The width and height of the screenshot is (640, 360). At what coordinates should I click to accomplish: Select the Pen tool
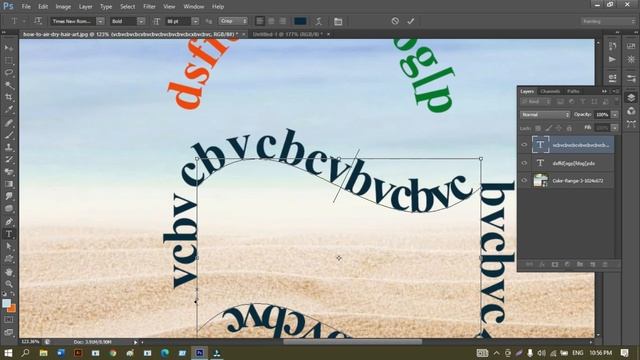tap(9, 222)
